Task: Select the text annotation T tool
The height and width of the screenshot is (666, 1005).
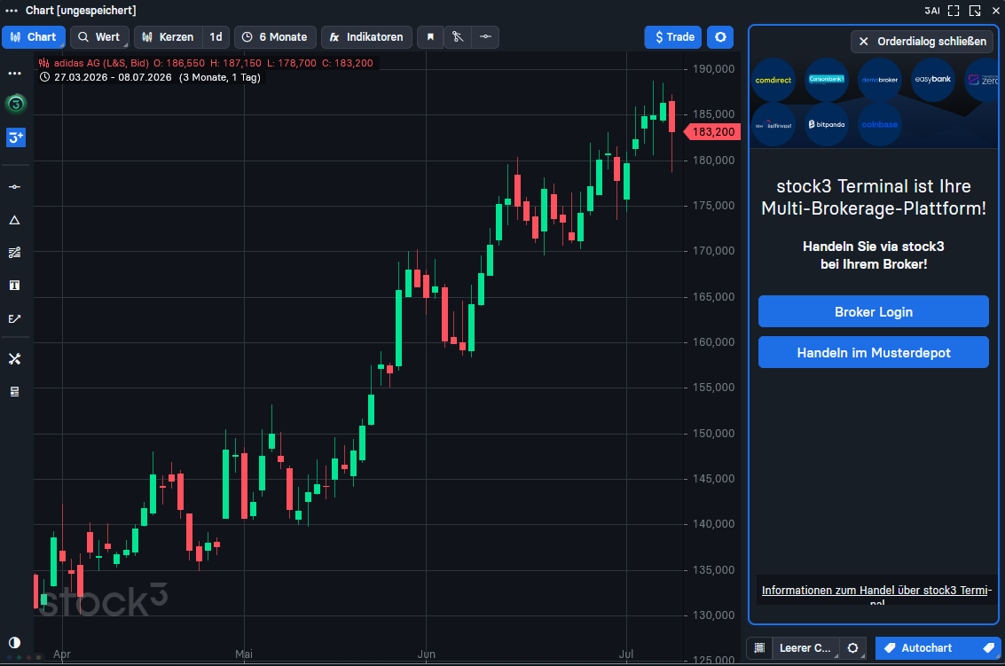Action: point(15,285)
